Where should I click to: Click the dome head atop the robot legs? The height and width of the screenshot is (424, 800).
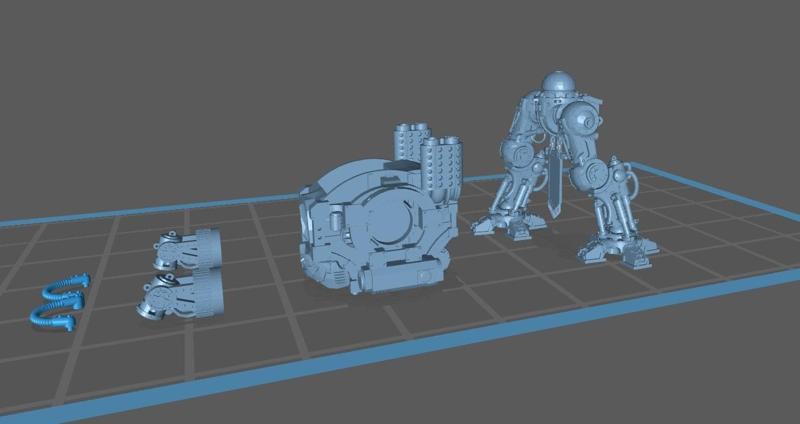pos(559,82)
